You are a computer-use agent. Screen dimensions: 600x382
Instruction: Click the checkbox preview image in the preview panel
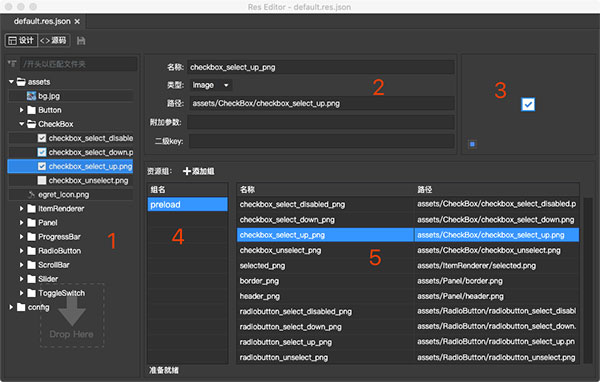point(528,104)
